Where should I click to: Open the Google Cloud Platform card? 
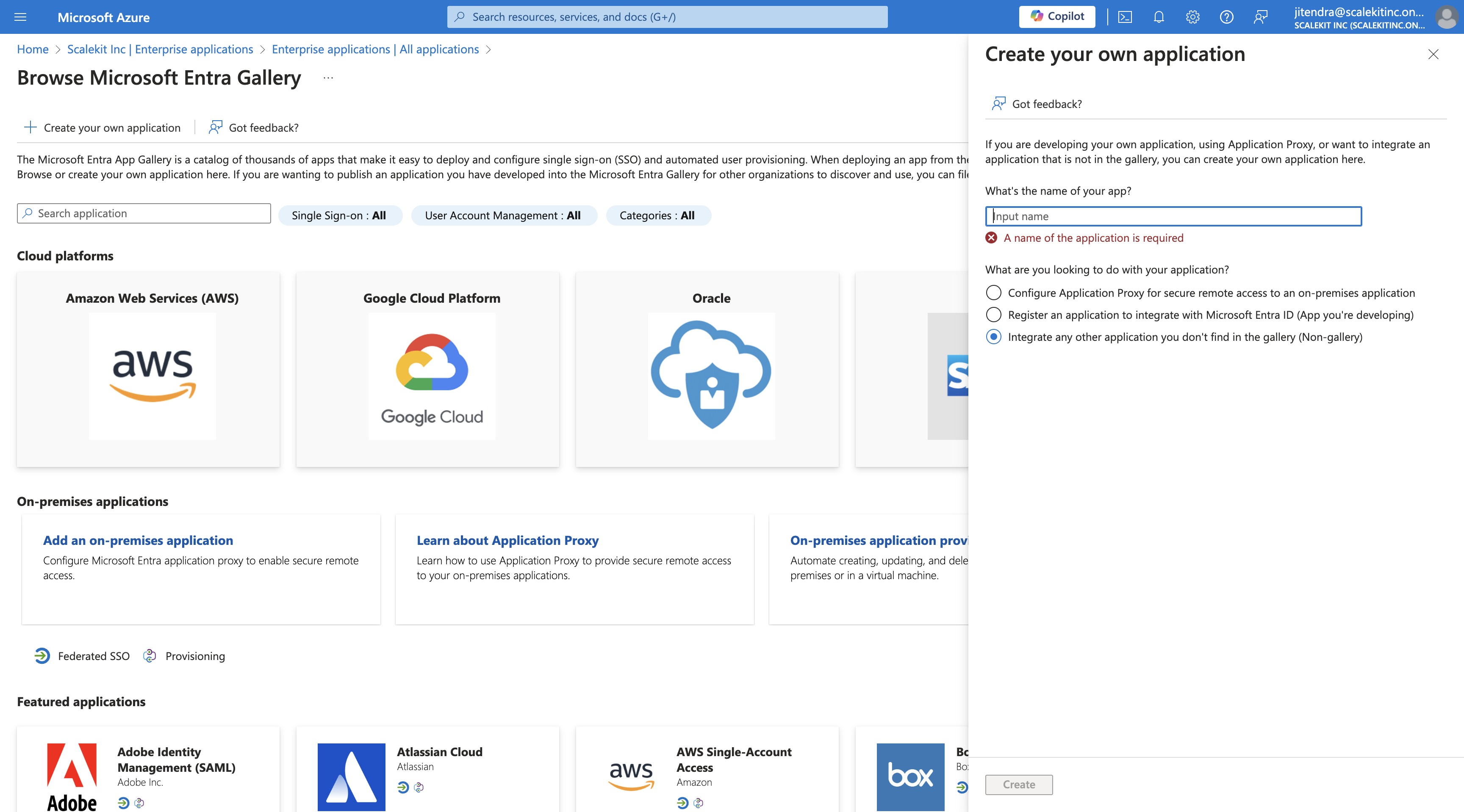click(428, 369)
